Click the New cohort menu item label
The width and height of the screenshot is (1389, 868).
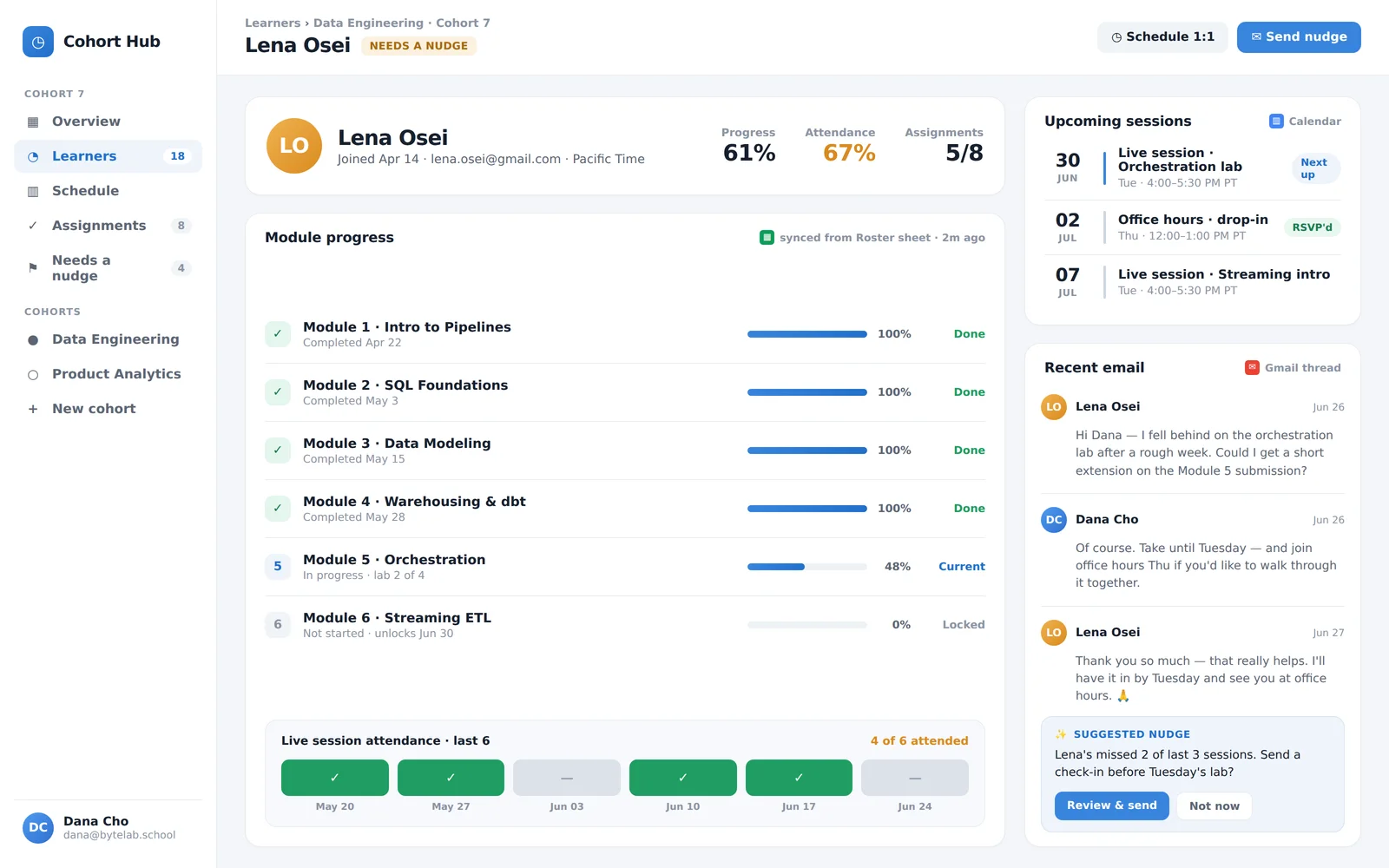(94, 409)
